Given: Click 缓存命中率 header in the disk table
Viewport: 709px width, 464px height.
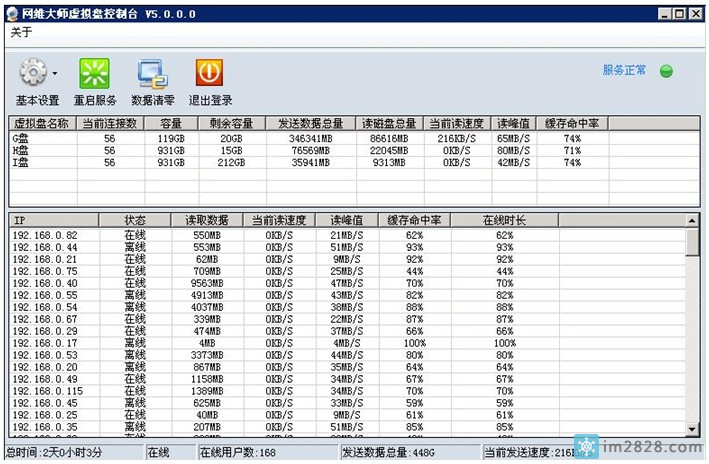Looking at the screenshot, I should [x=572, y=123].
